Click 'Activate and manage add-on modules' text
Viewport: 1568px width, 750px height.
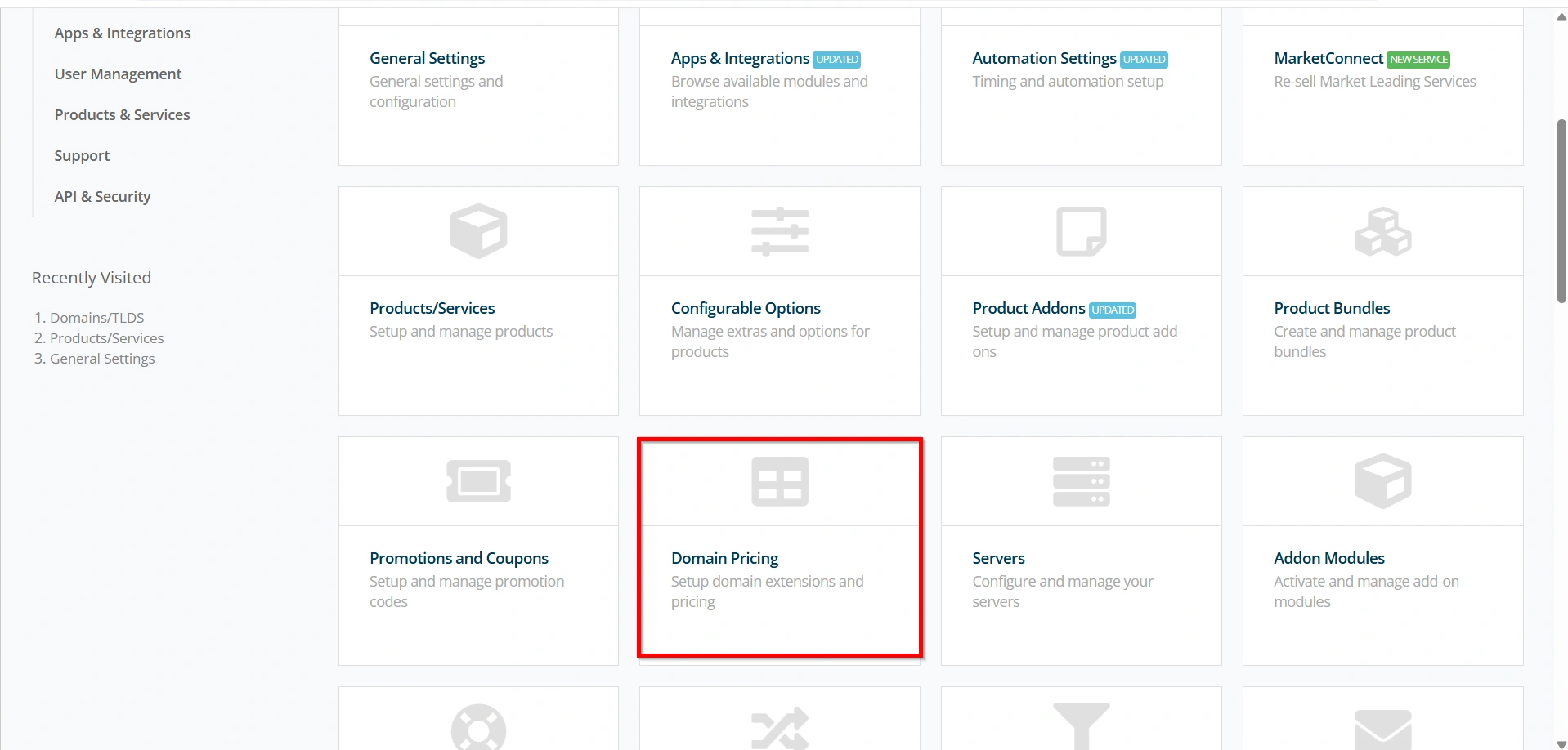1366,592
